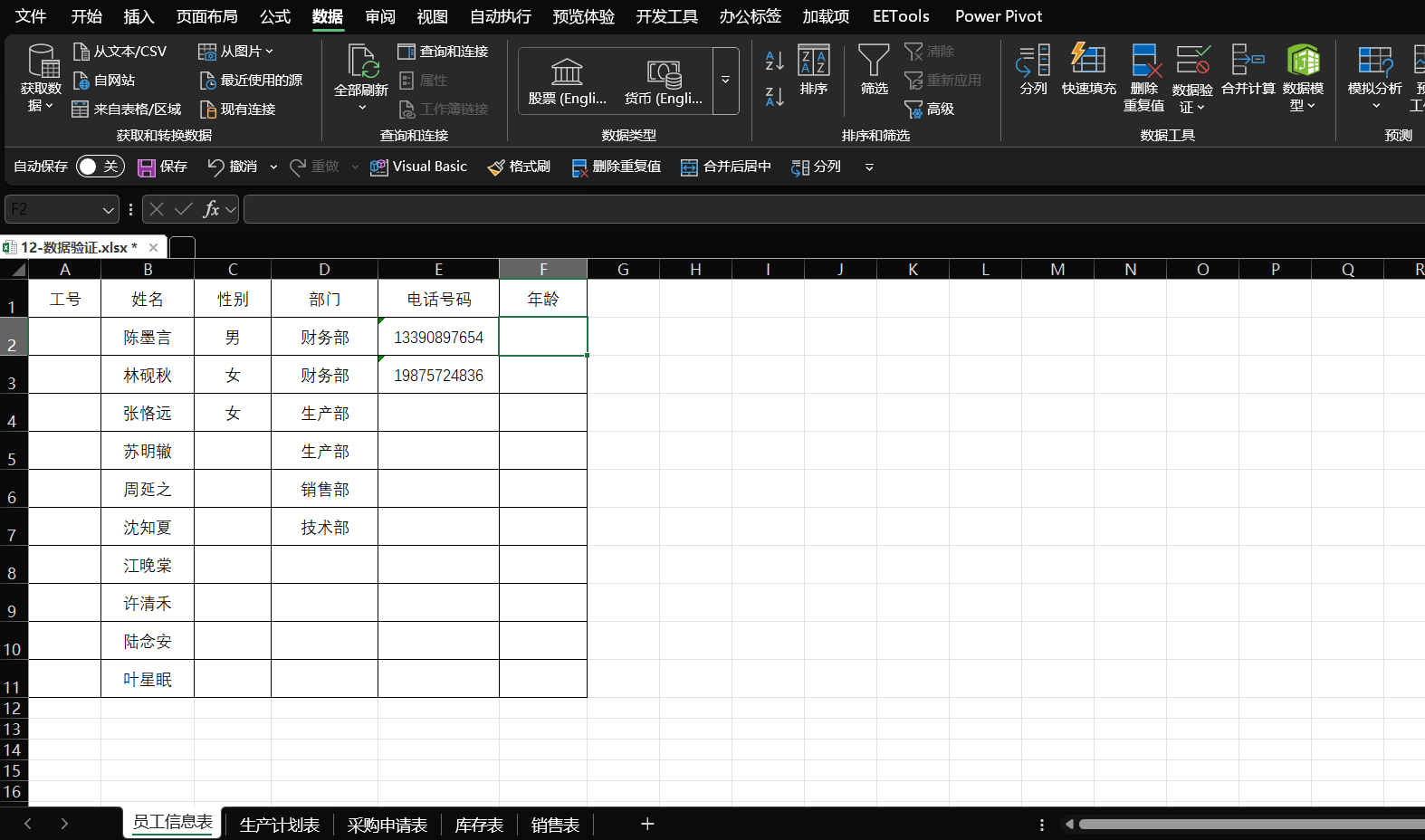
Task: Sort ascending A to Z
Action: click(774, 61)
